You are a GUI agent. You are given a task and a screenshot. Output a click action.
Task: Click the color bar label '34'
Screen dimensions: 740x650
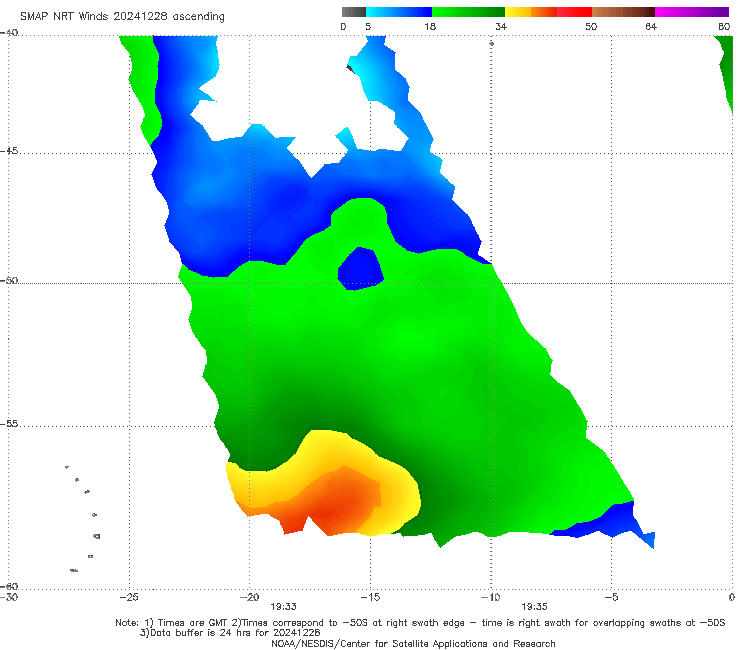tap(501, 26)
